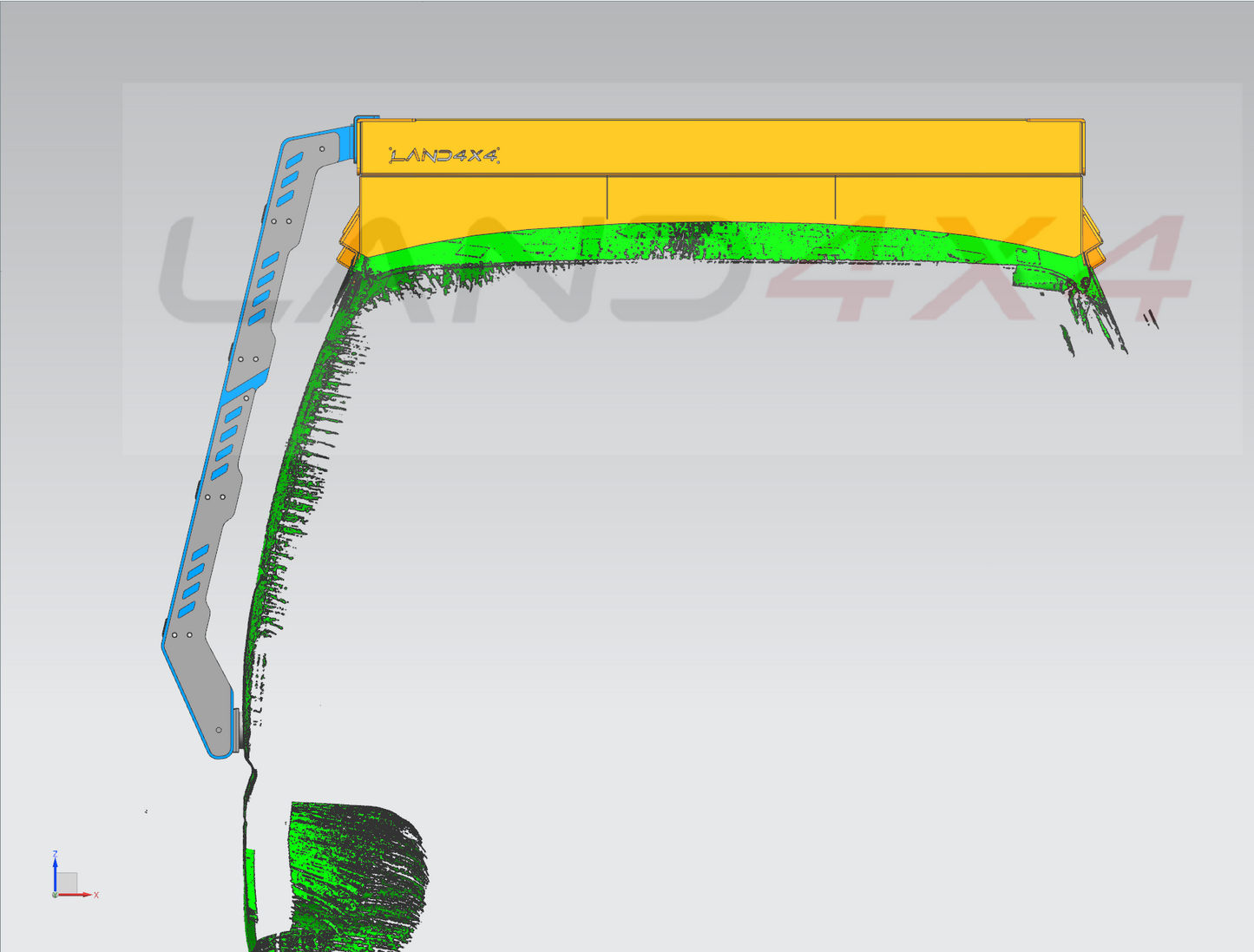Click the pivot hole at bracket bottom end

click(x=219, y=730)
